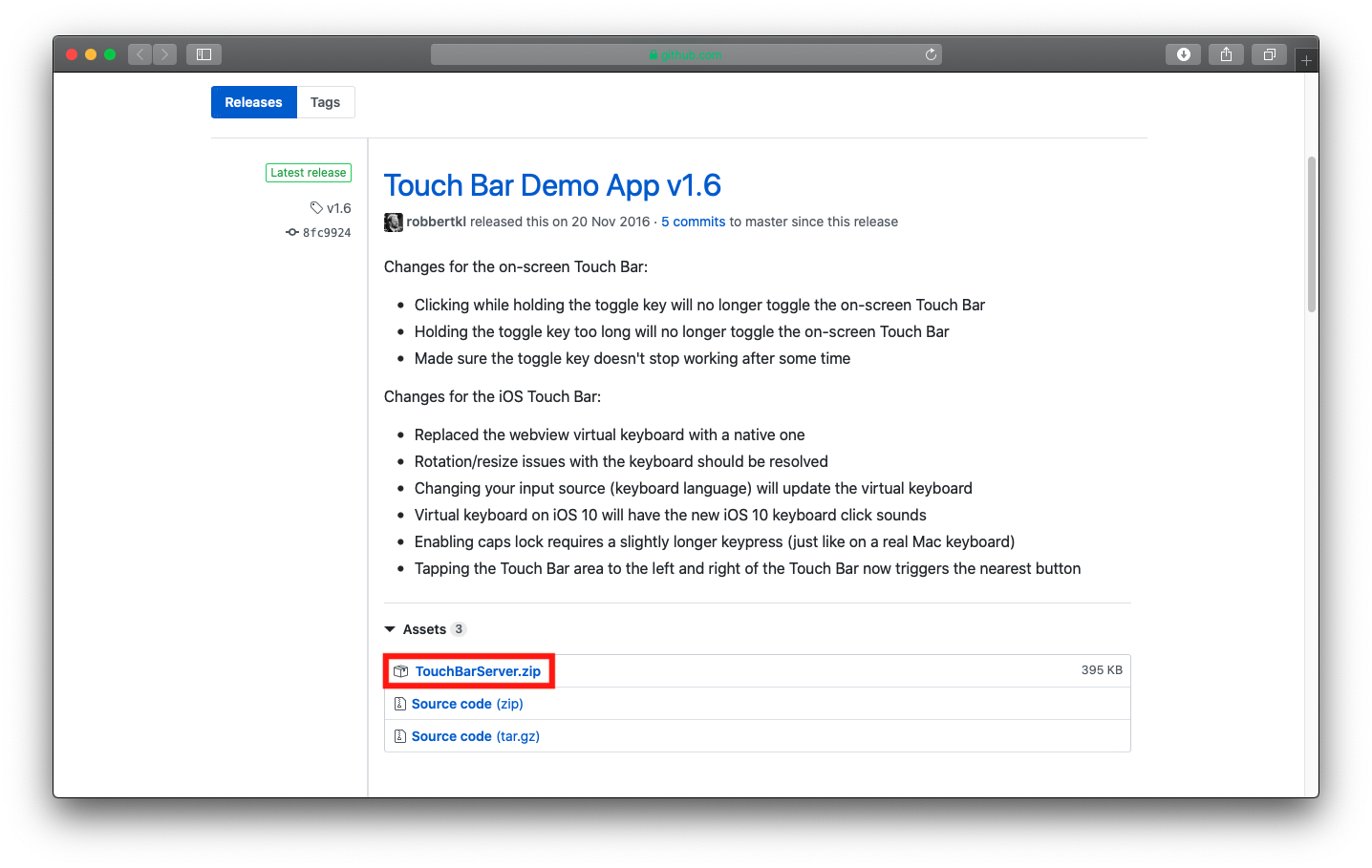
Task: Minimize the Safari window
Action: click(91, 54)
